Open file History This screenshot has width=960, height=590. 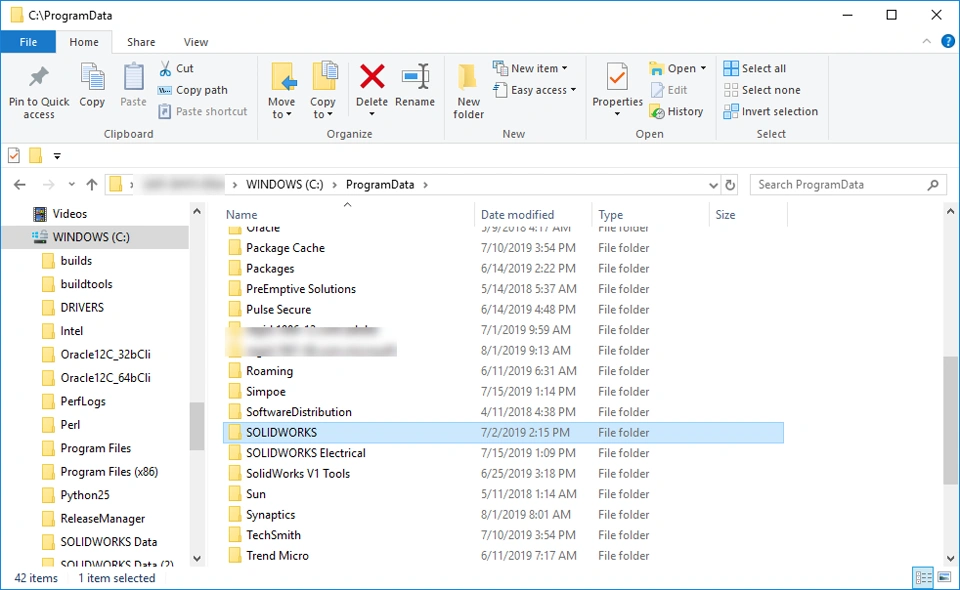tap(677, 111)
